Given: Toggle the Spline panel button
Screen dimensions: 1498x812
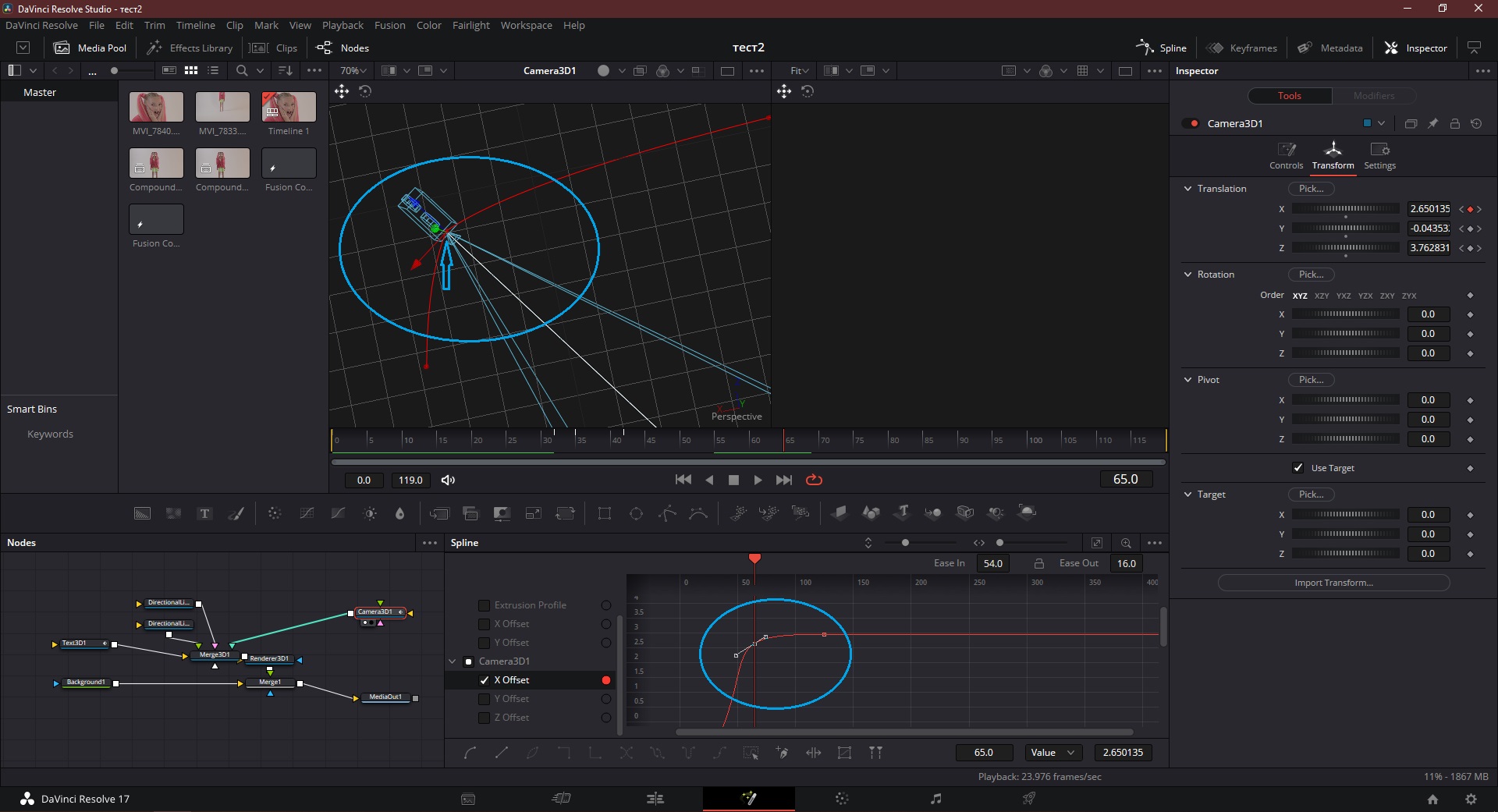Looking at the screenshot, I should point(1162,48).
